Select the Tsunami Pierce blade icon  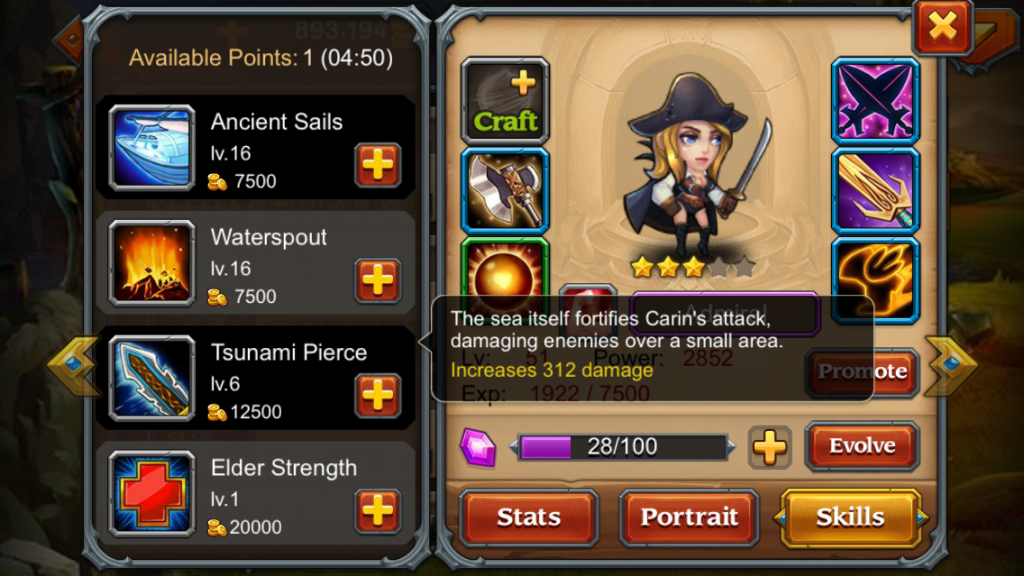(x=152, y=378)
